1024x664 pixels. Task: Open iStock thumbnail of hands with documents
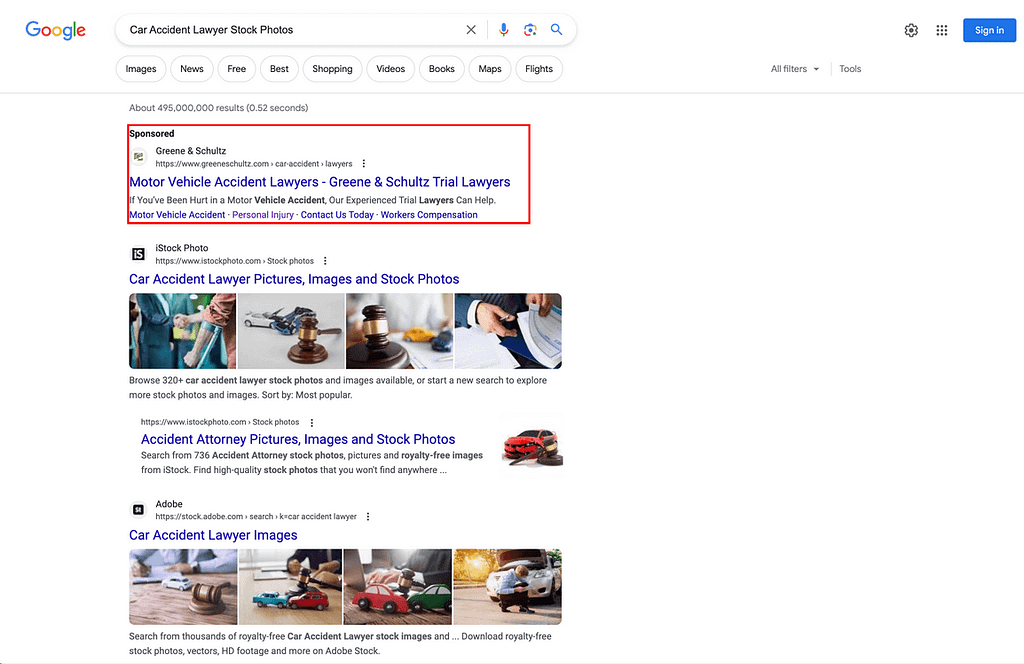click(x=508, y=331)
